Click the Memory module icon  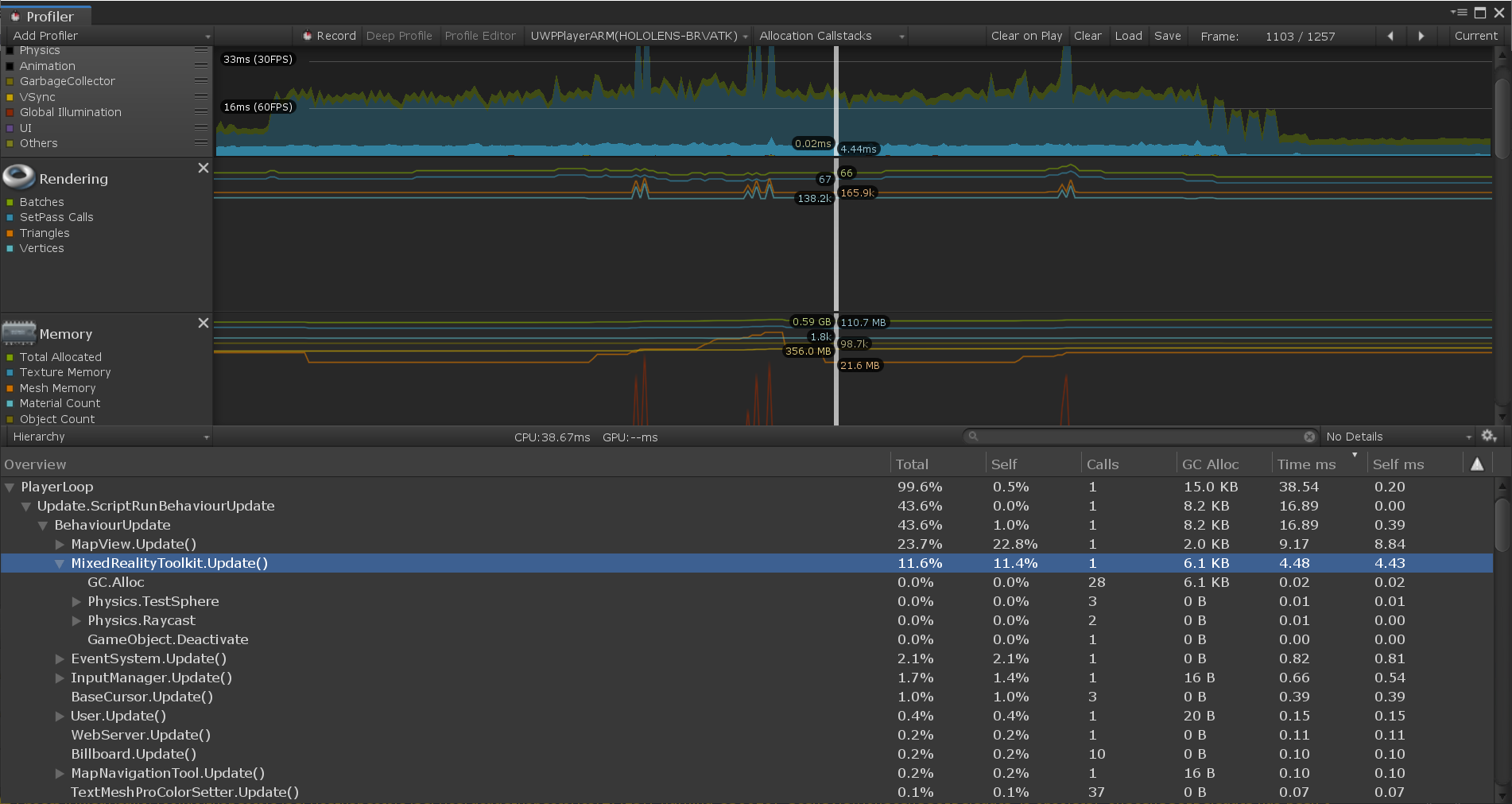pyautogui.click(x=19, y=332)
